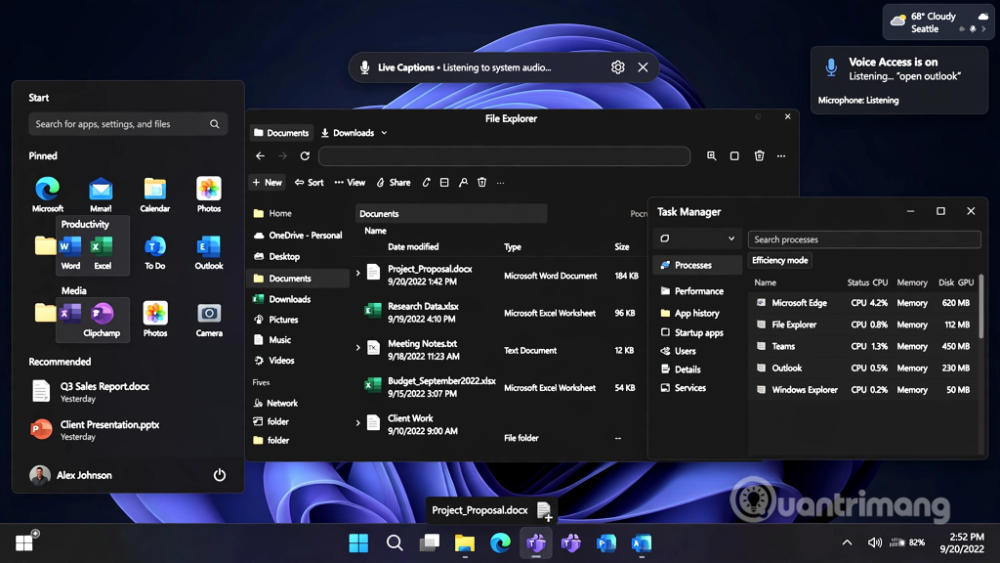
Task: Click trash icon beside File Explorer address bar
Action: pyautogui.click(x=759, y=156)
